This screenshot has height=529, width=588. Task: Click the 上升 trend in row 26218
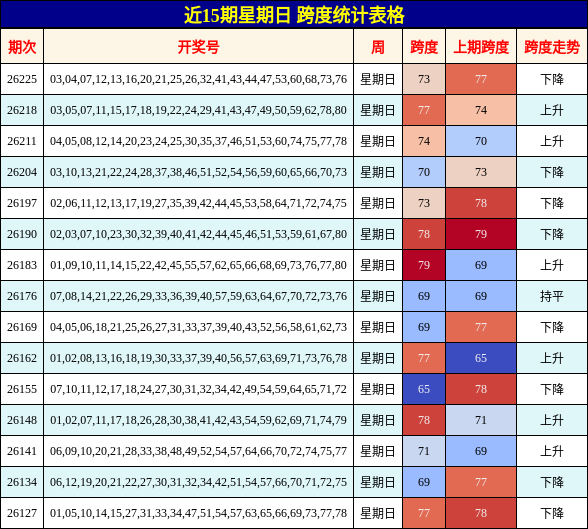552,110
